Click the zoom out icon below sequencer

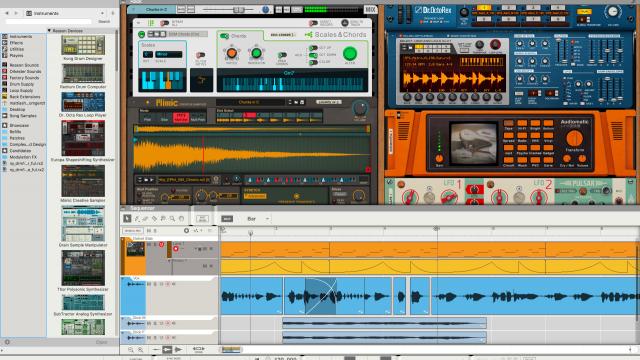(131, 350)
